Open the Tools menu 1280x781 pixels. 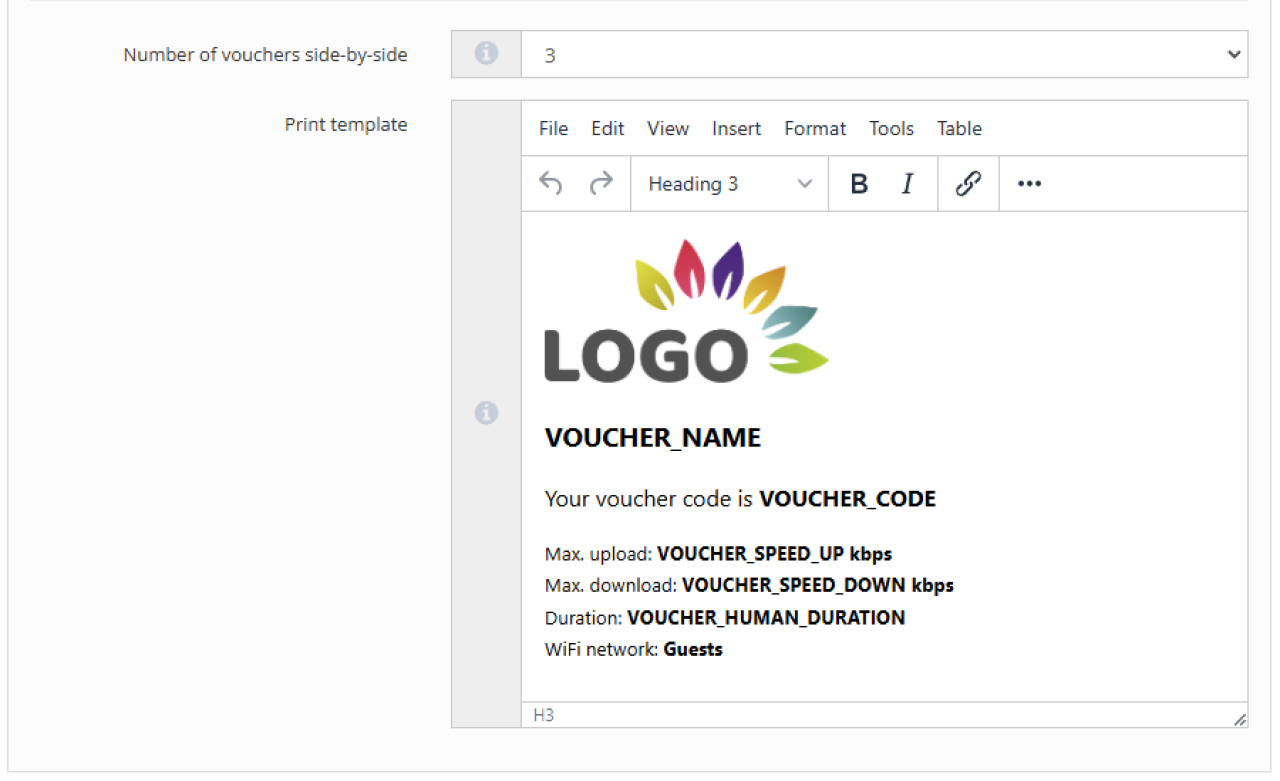pyautogui.click(x=891, y=129)
